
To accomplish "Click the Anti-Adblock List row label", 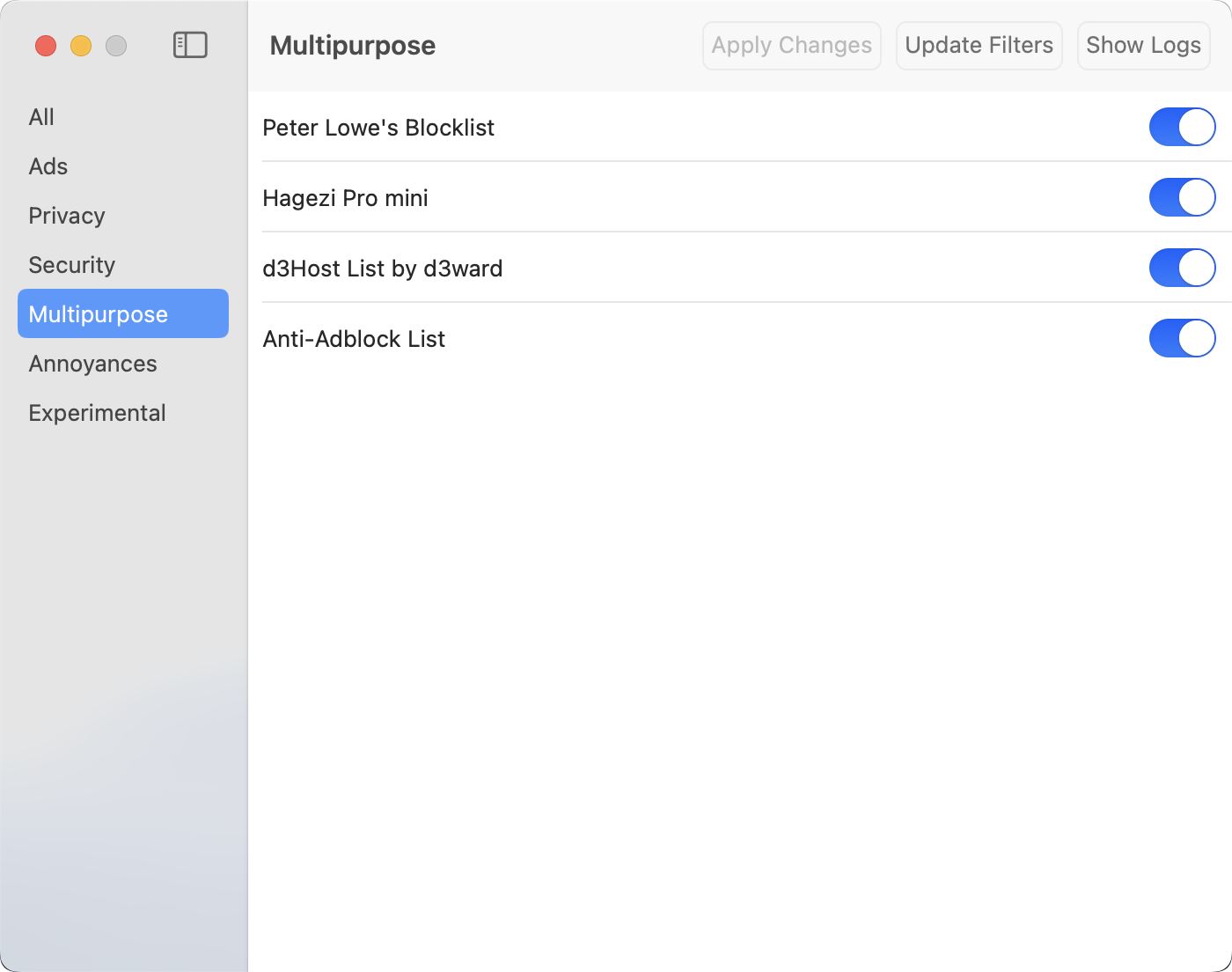I will pos(354,339).
